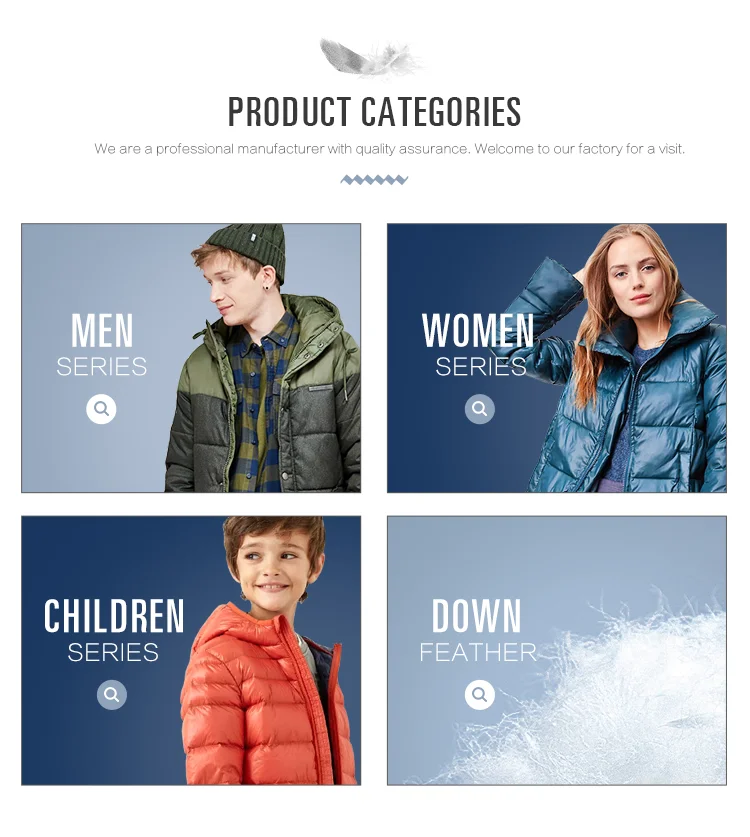Screen dimensions: 750x837
Task: Select the CHILDREN heading text
Action: tap(114, 616)
